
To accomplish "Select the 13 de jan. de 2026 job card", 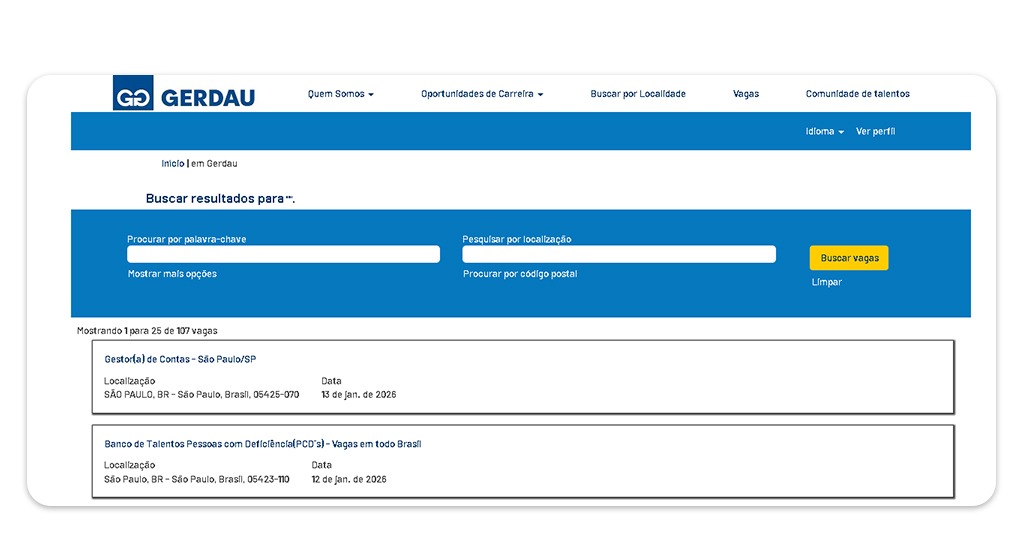I will click(x=358, y=394).
